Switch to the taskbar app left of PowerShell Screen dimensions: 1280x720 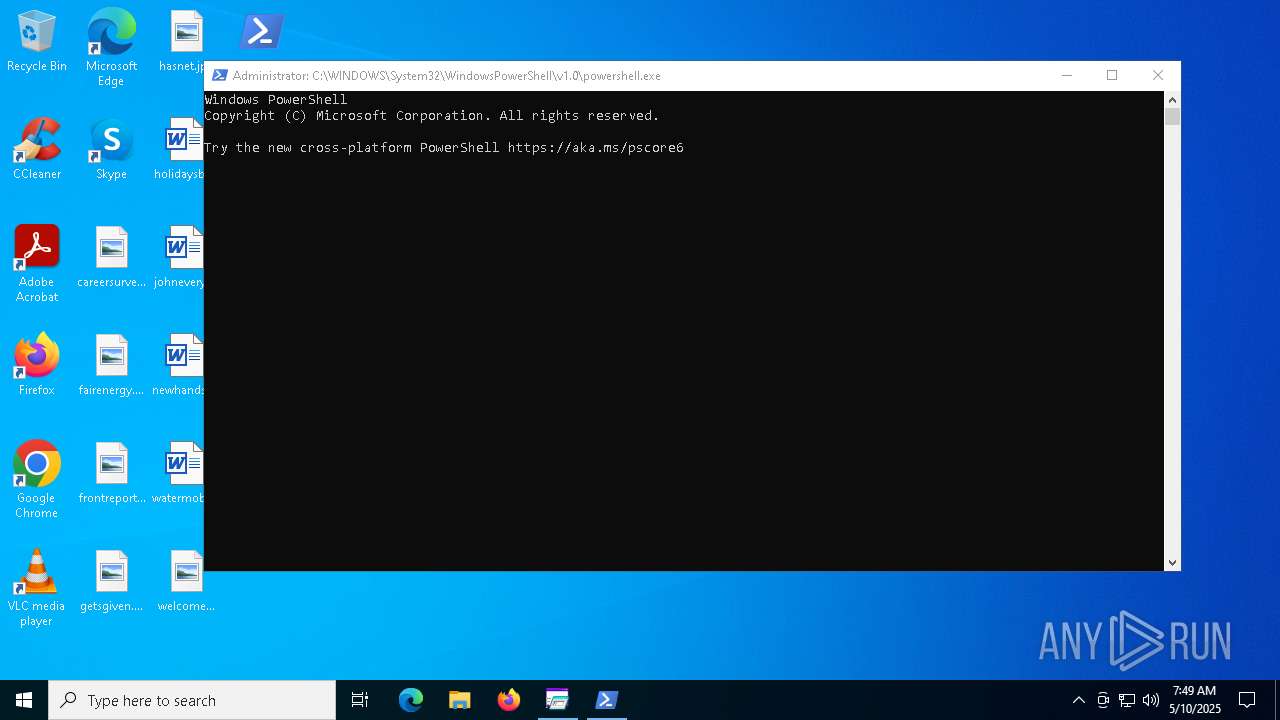point(557,700)
